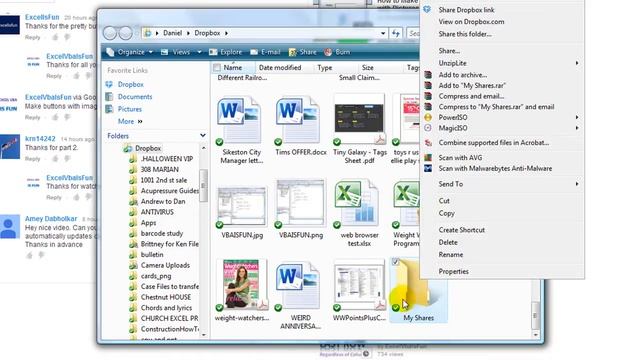Open web browser test.xlsx Excel file
This screenshot has height=360, width=640.
pyautogui.click(x=356, y=204)
